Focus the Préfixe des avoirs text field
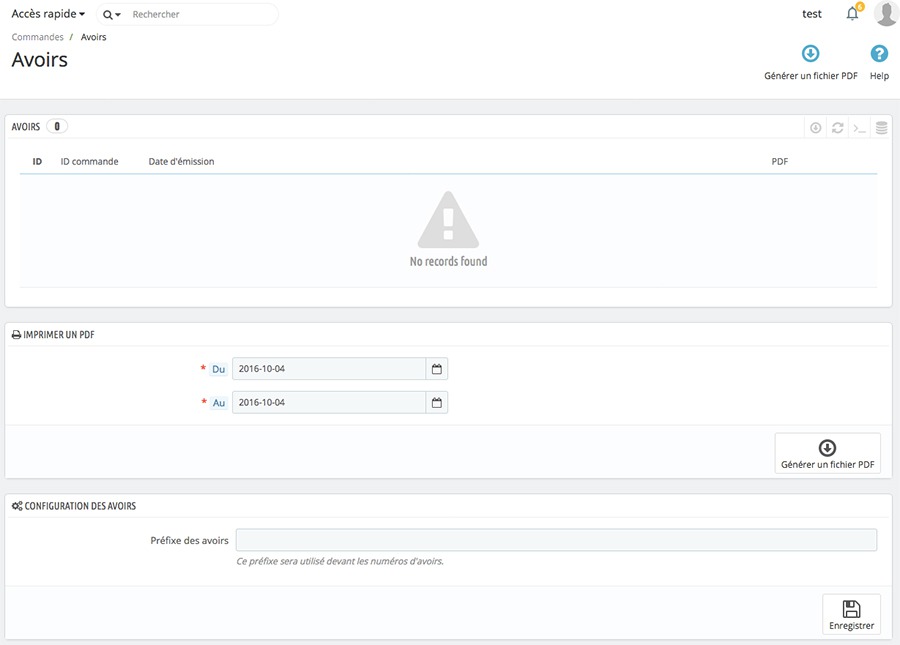 (x=556, y=540)
